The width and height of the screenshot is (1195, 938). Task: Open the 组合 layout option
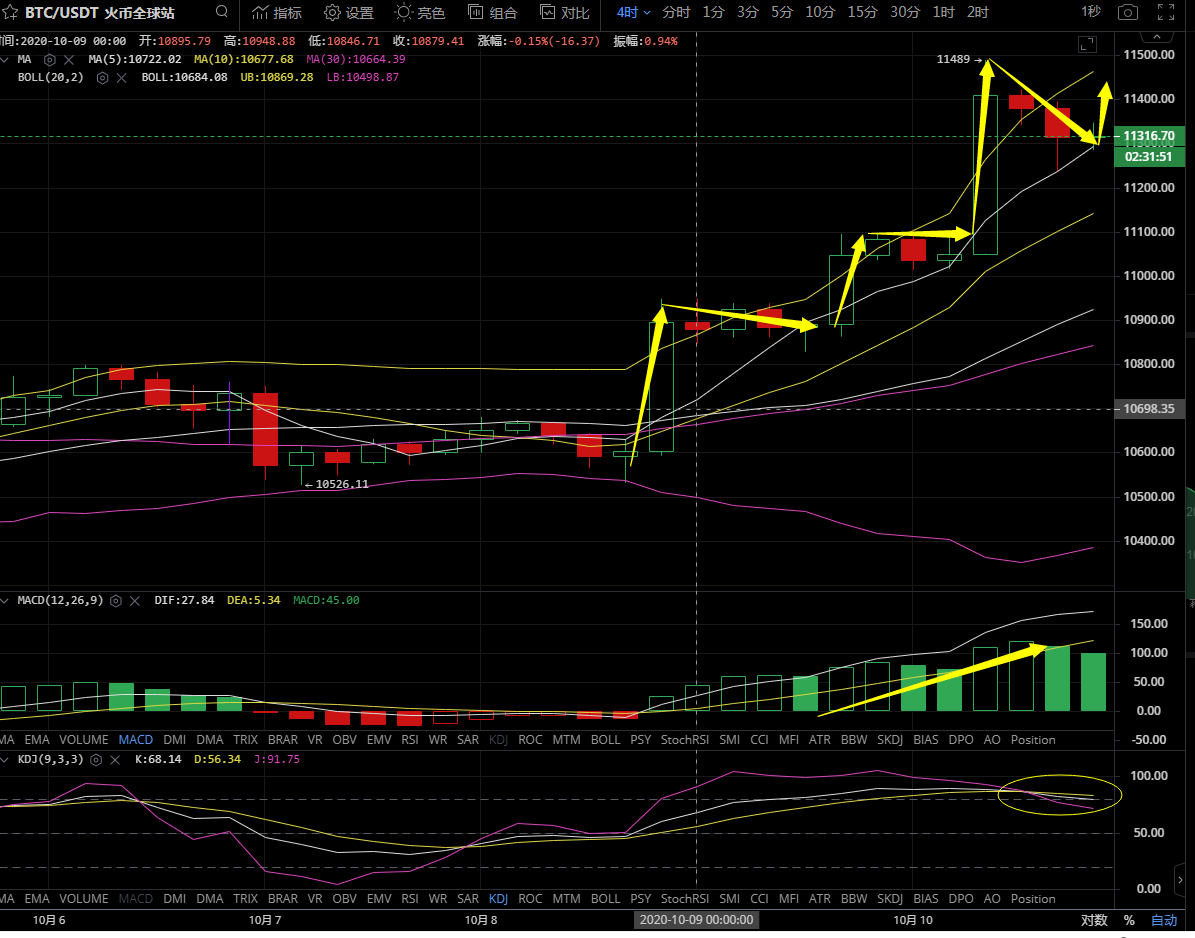tap(492, 13)
